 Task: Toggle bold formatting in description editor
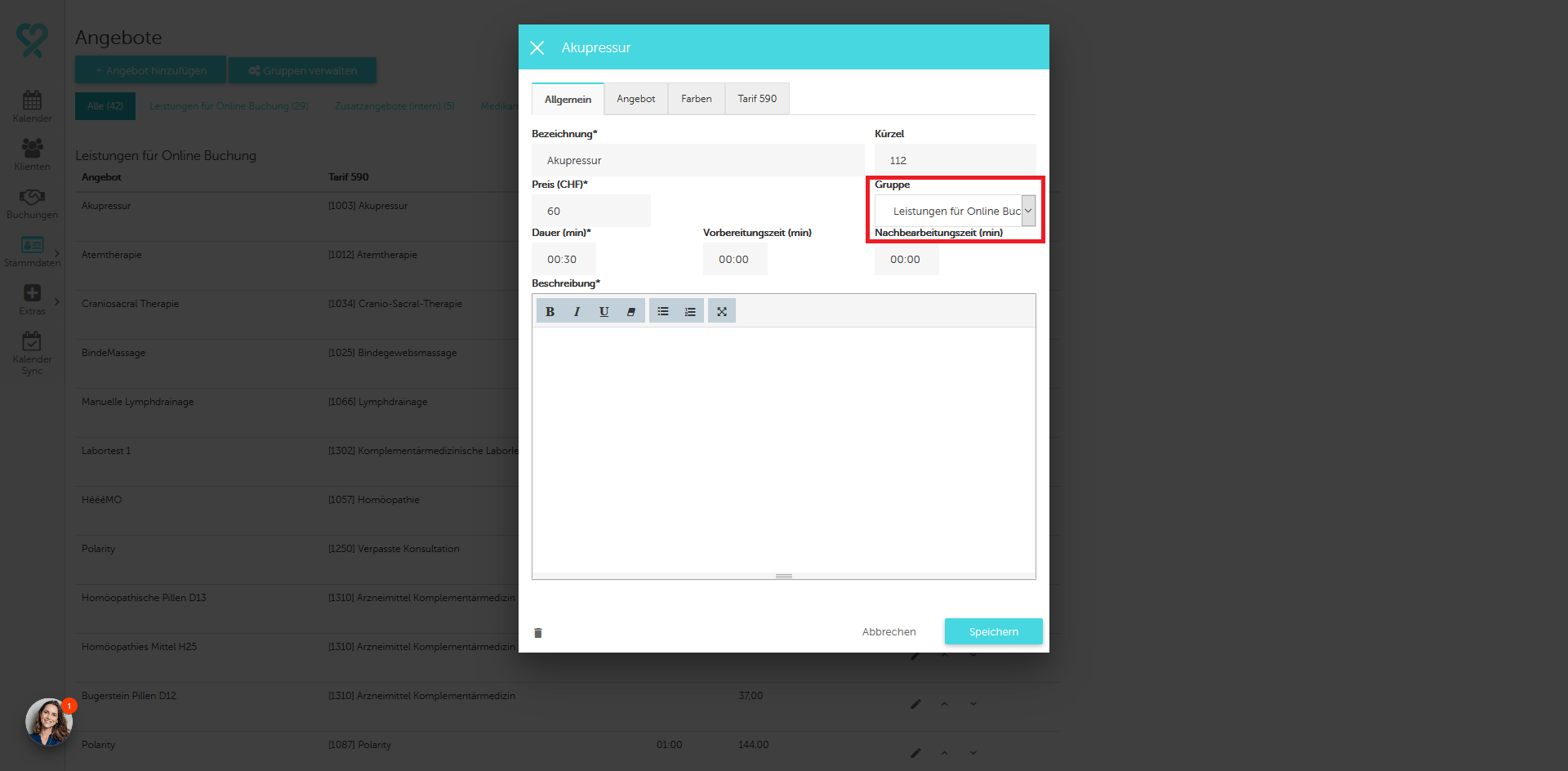tap(550, 311)
